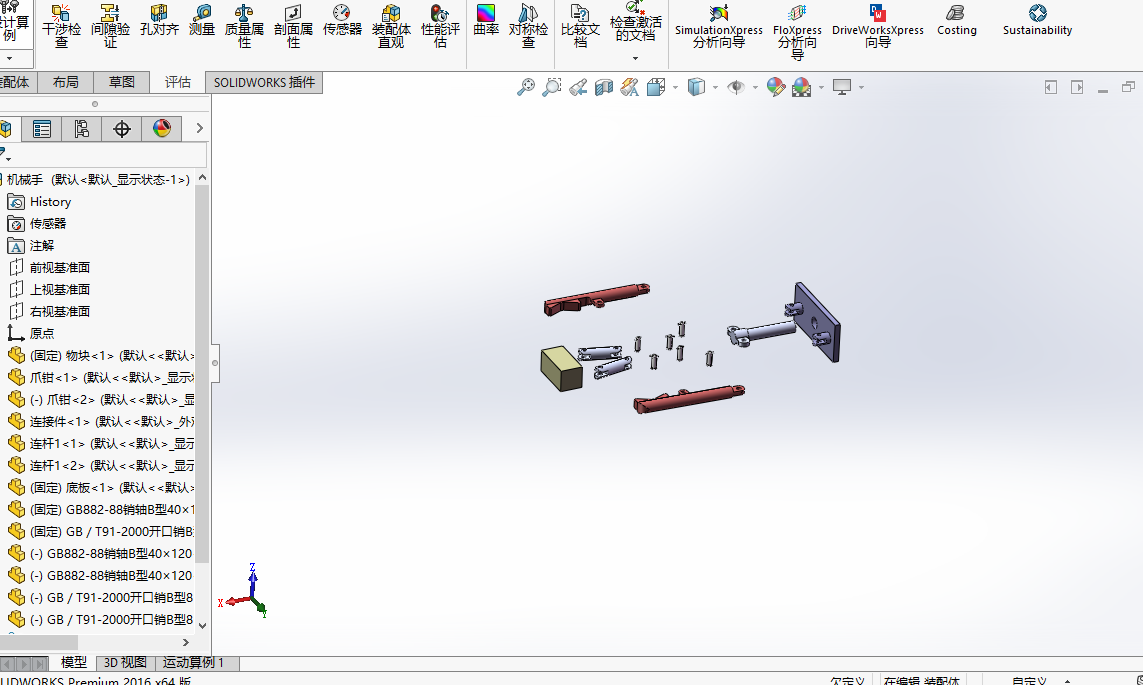This screenshot has height=685, width=1143.
Task: Click 检查激活的文档 check active document
Action: 636,22
